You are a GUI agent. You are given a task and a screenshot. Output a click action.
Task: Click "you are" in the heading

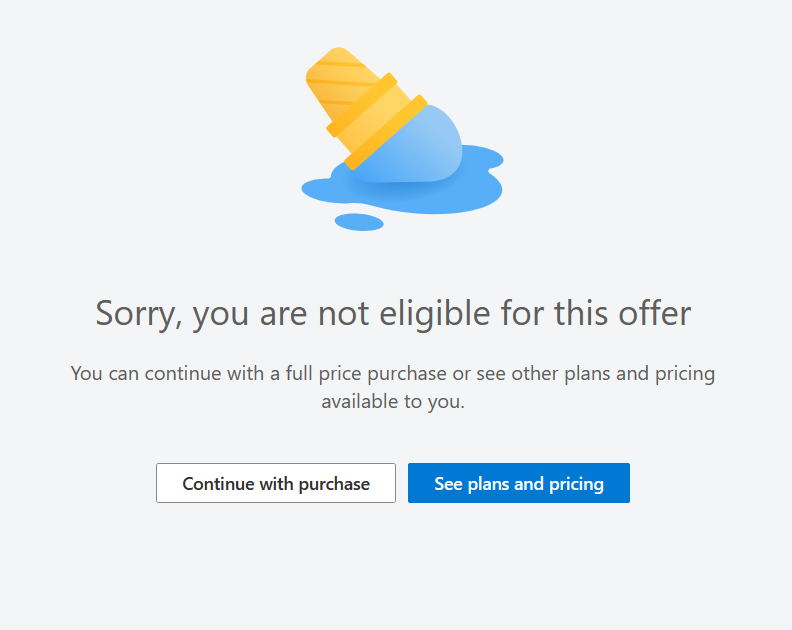pyautogui.click(x=250, y=313)
